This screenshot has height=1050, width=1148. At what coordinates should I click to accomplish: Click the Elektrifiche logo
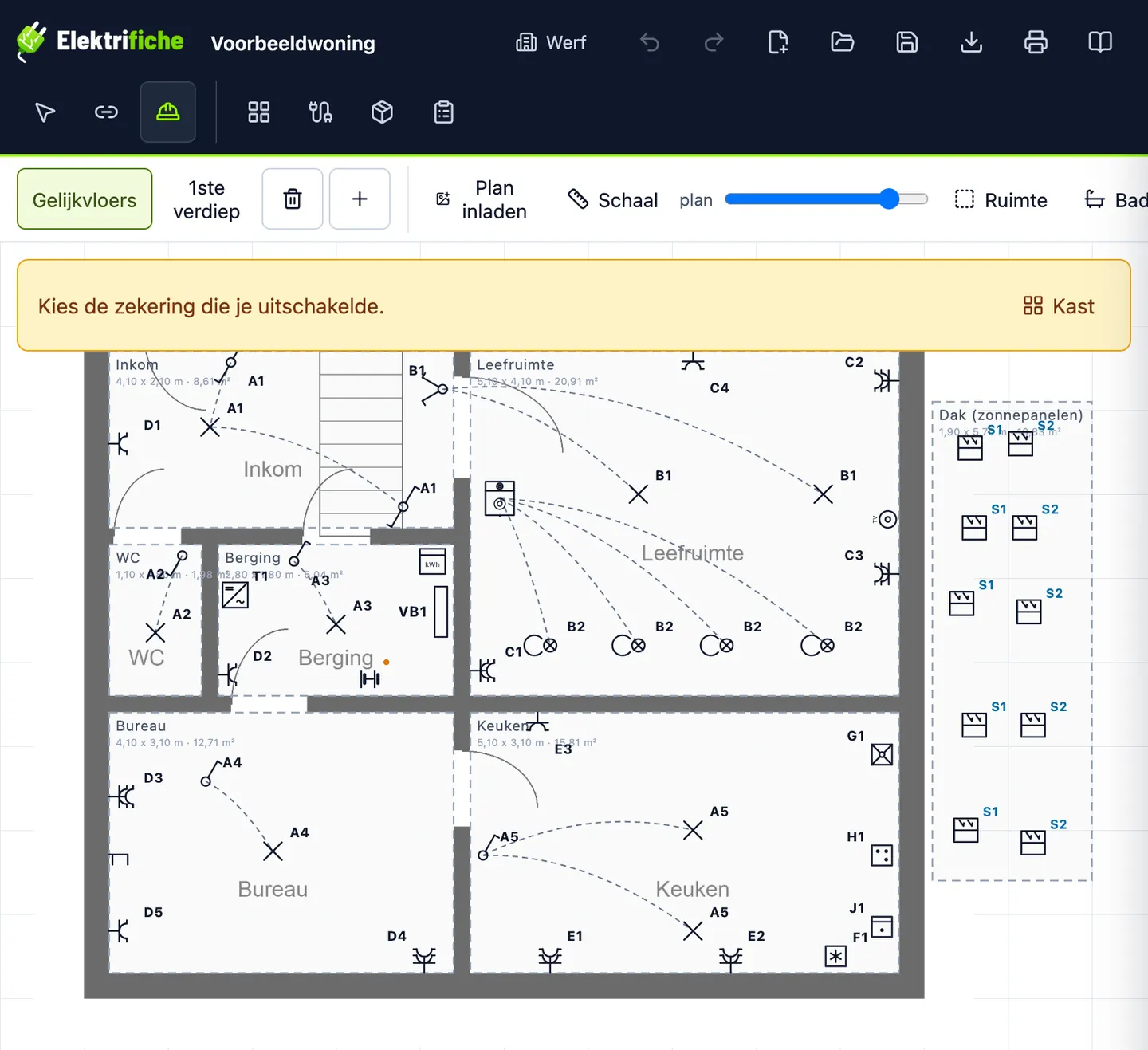coord(100,41)
